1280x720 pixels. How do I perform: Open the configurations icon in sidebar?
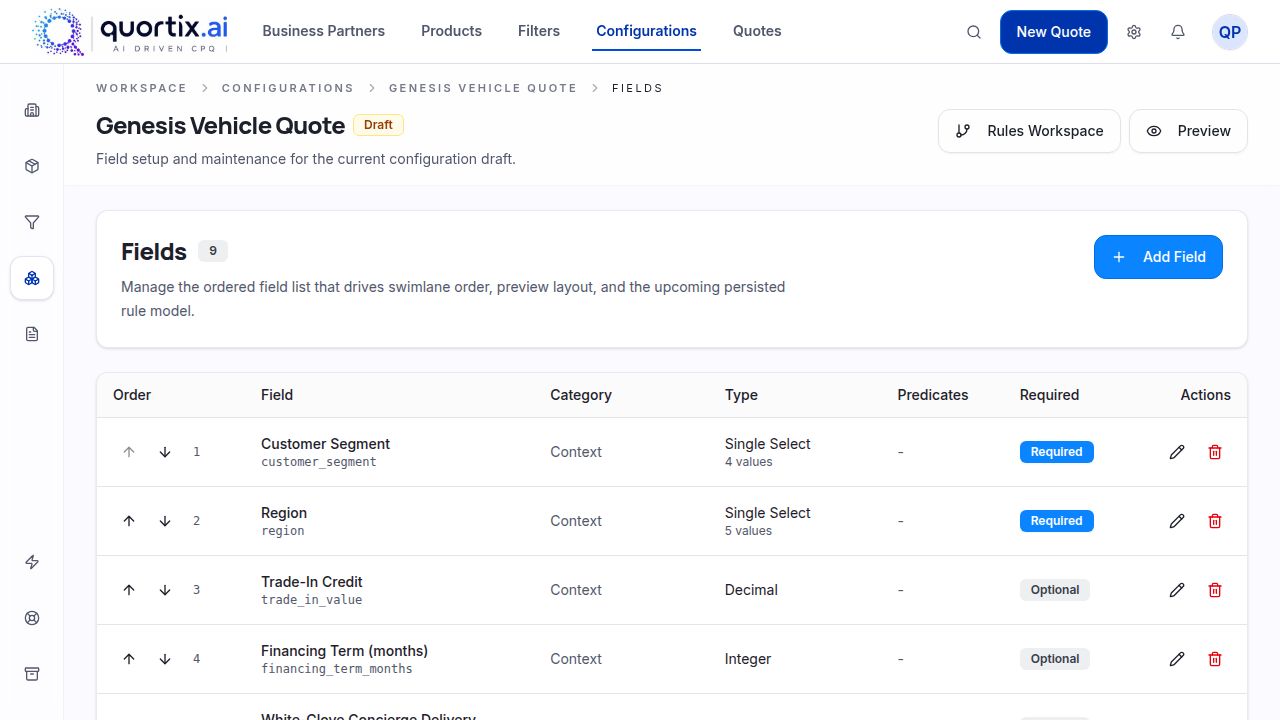(x=32, y=278)
